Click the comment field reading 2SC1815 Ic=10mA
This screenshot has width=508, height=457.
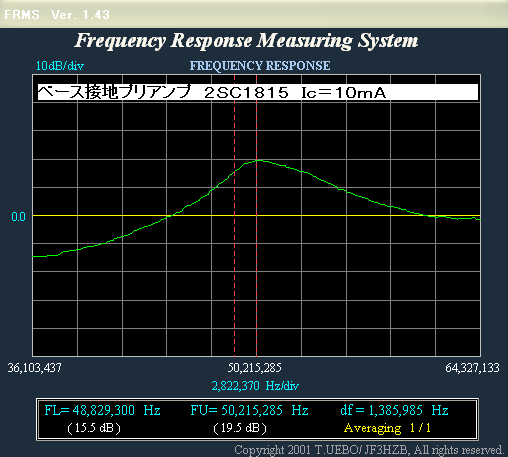pos(258,92)
